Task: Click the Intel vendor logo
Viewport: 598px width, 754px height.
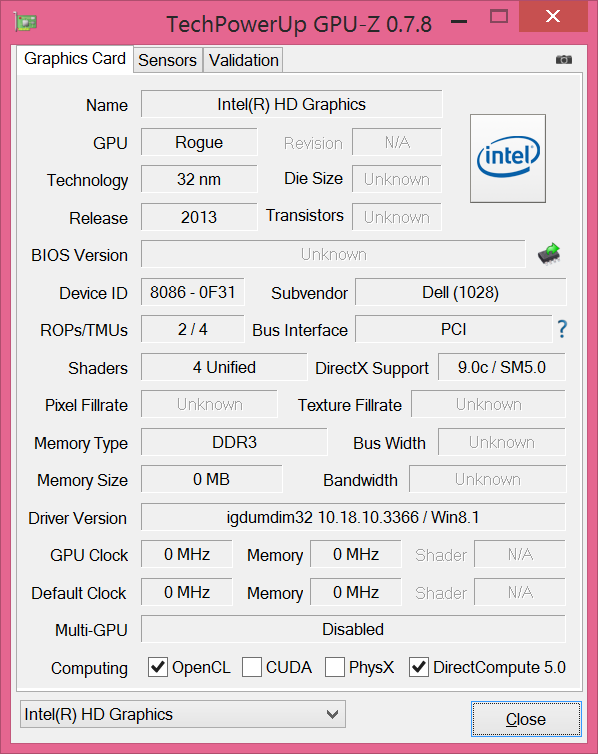Action: click(508, 158)
